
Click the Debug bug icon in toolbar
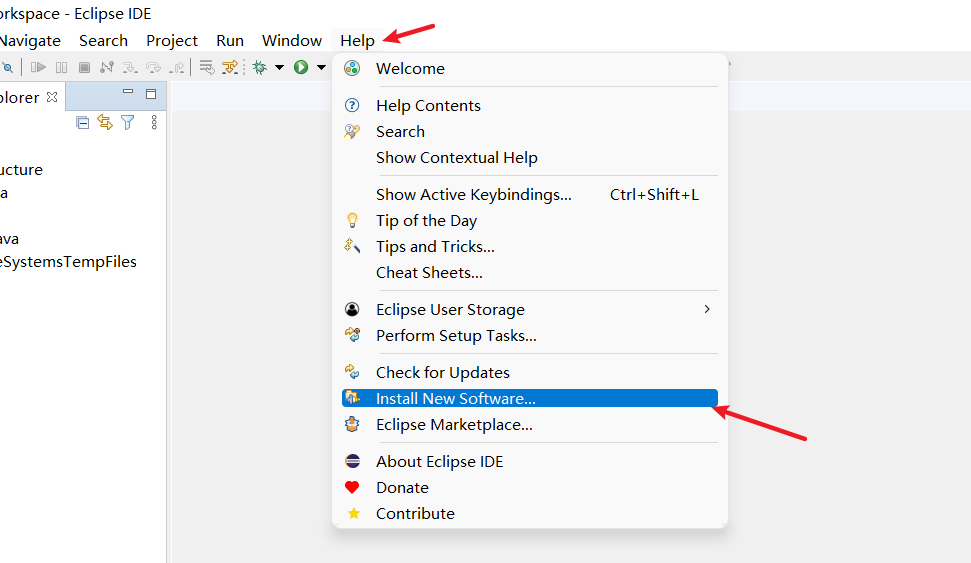pyautogui.click(x=259, y=67)
